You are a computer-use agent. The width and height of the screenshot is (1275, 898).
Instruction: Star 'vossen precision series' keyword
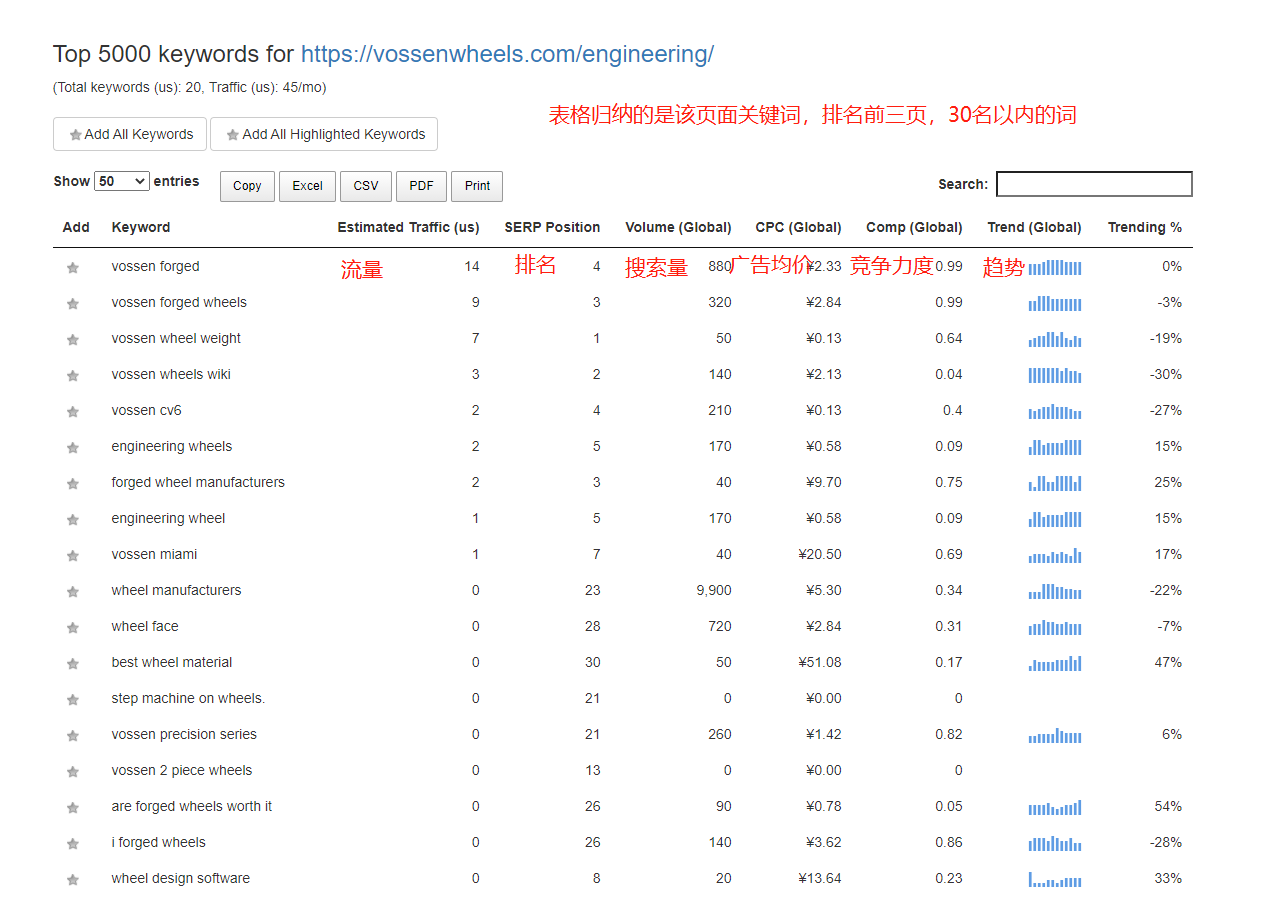click(73, 736)
